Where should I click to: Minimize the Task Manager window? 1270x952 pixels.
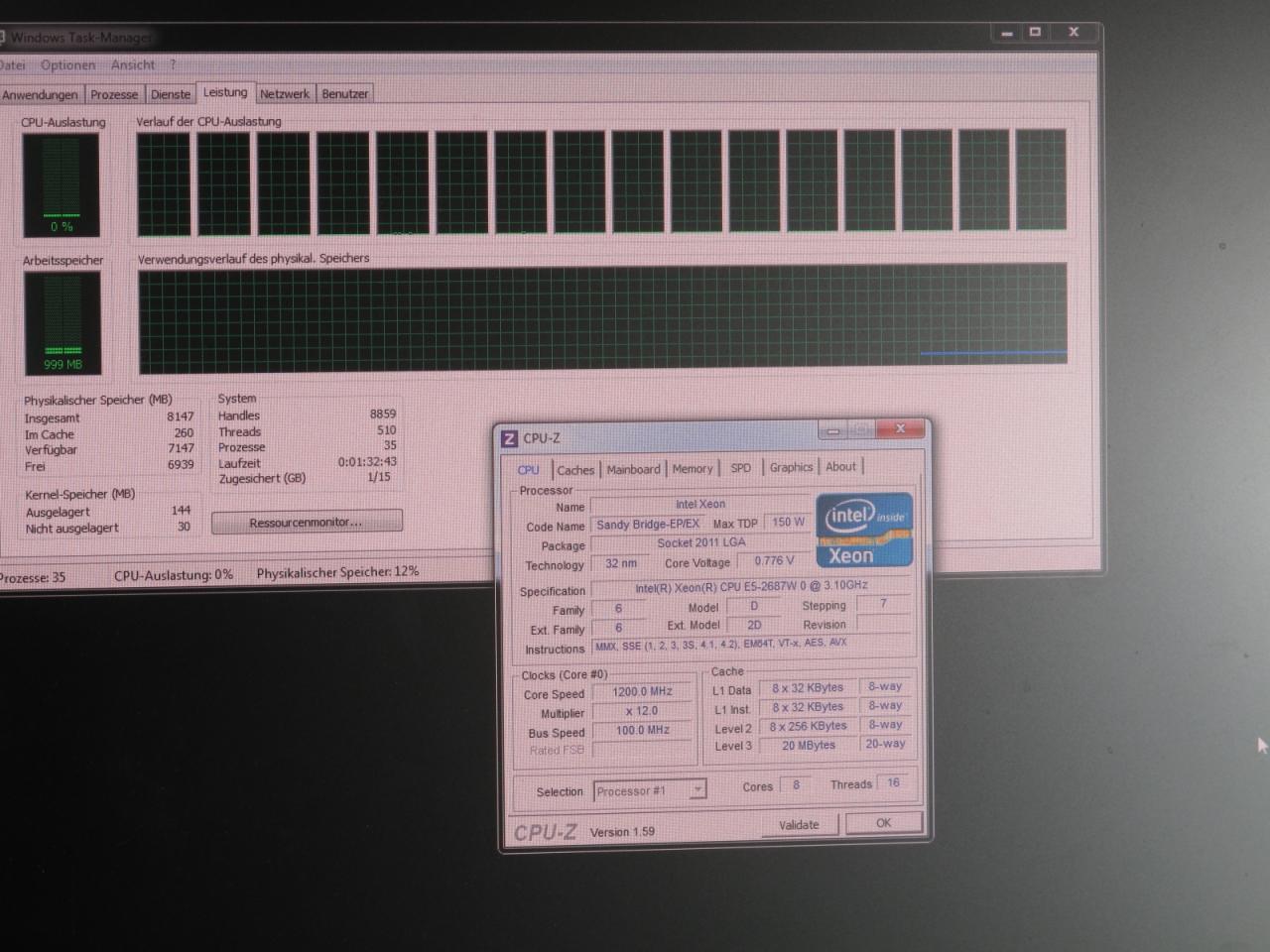point(1007,33)
